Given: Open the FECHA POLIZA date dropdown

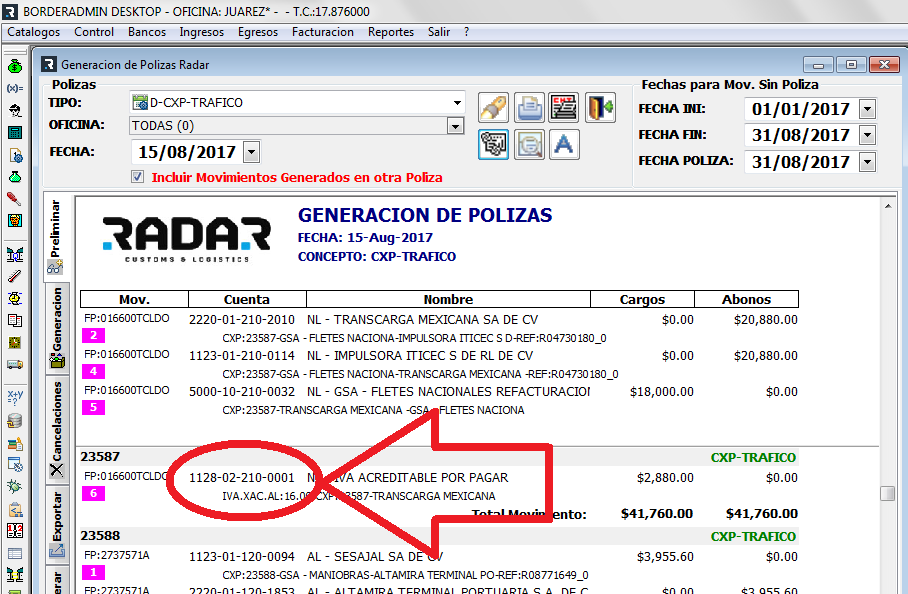Looking at the screenshot, I should tap(867, 162).
